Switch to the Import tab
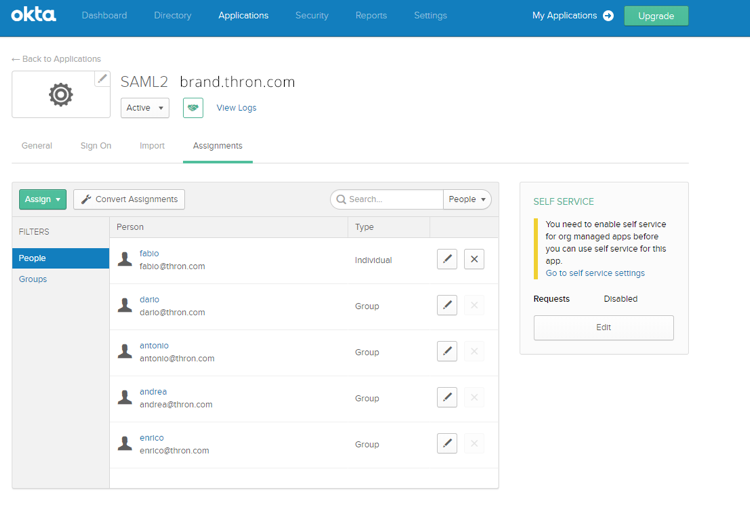Image resolution: width=750 pixels, height=514 pixels. pos(152,146)
